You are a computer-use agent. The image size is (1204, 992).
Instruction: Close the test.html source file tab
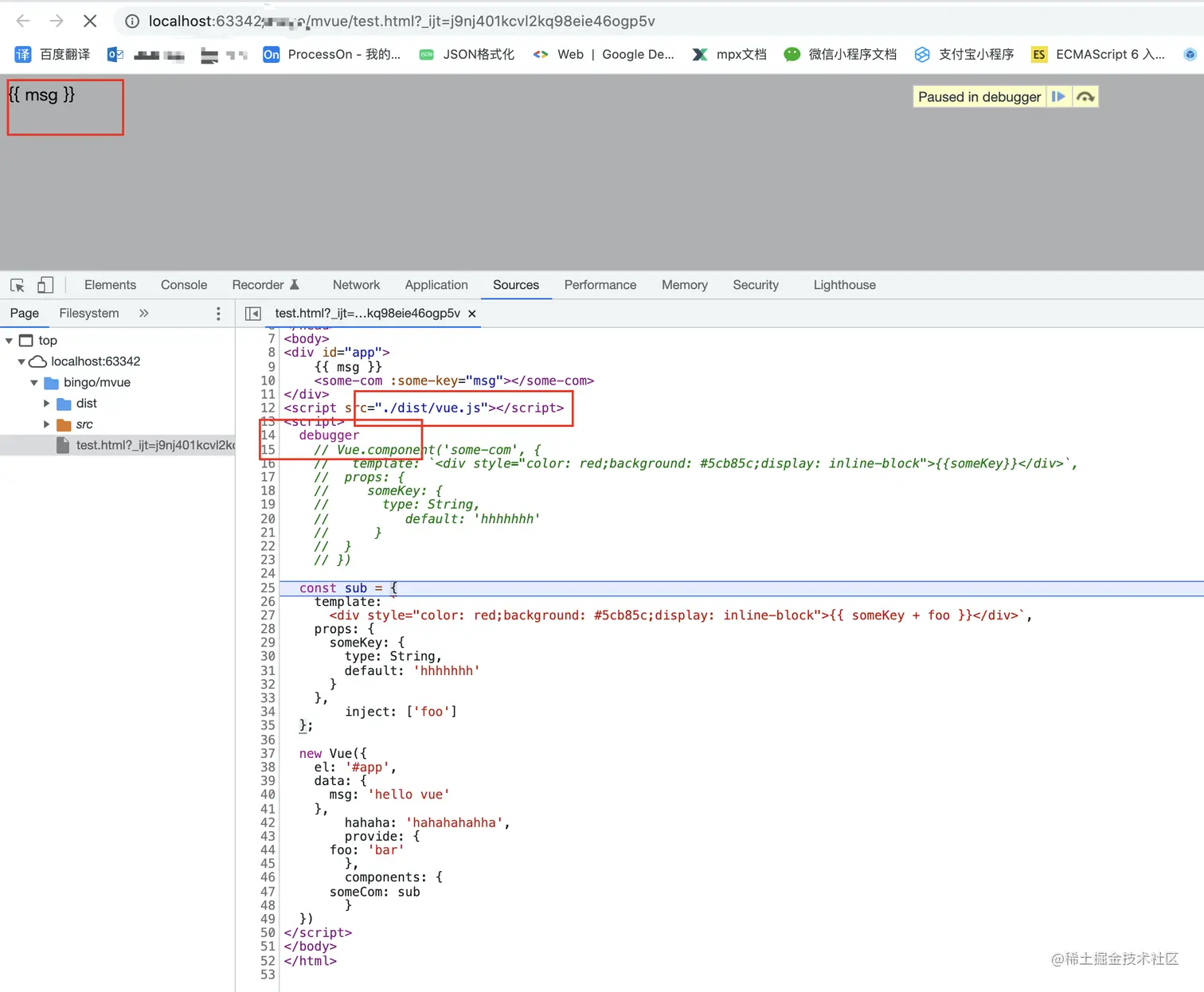pos(472,314)
